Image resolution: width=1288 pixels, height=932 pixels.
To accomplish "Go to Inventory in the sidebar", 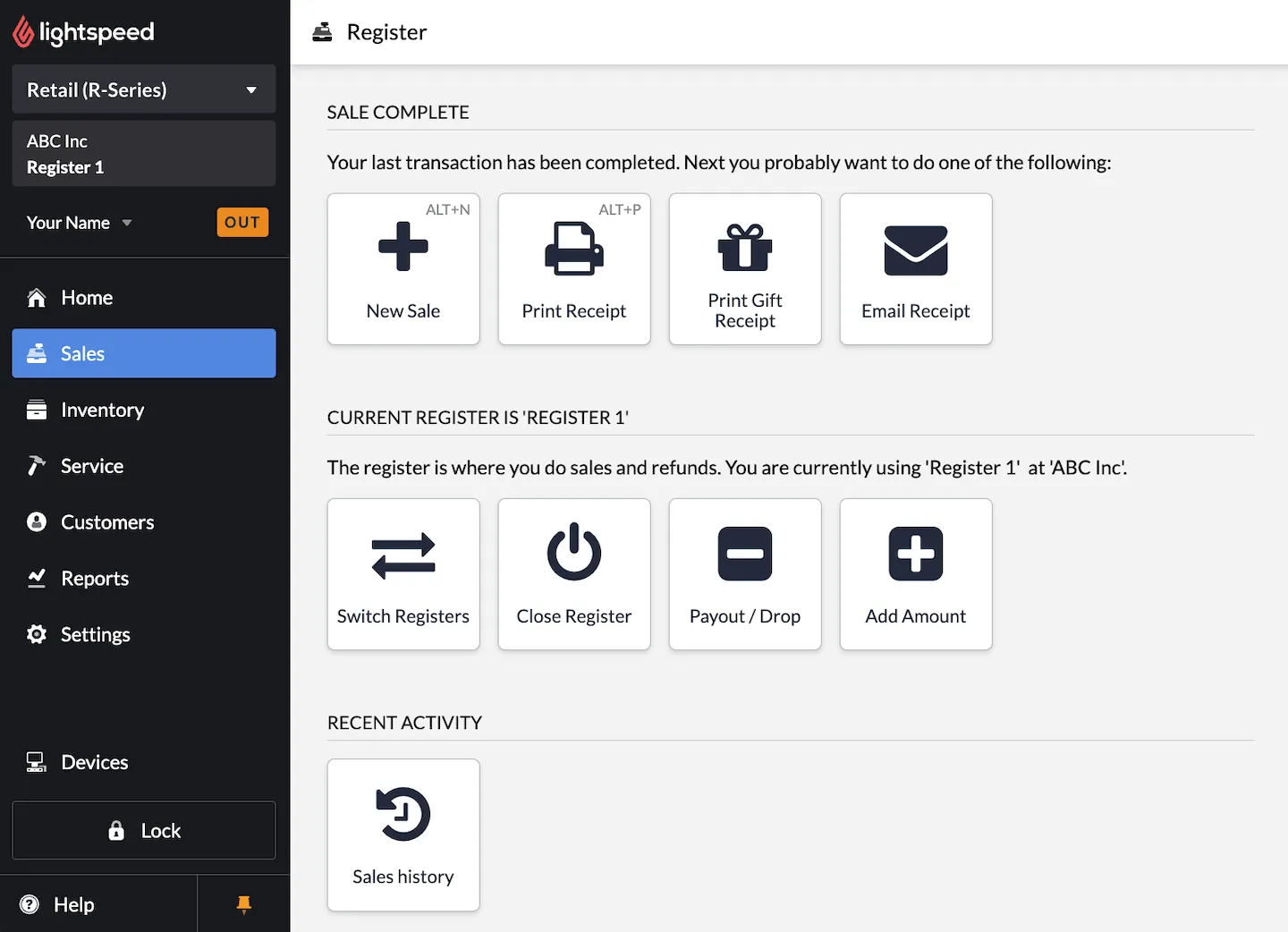I will click(x=102, y=410).
